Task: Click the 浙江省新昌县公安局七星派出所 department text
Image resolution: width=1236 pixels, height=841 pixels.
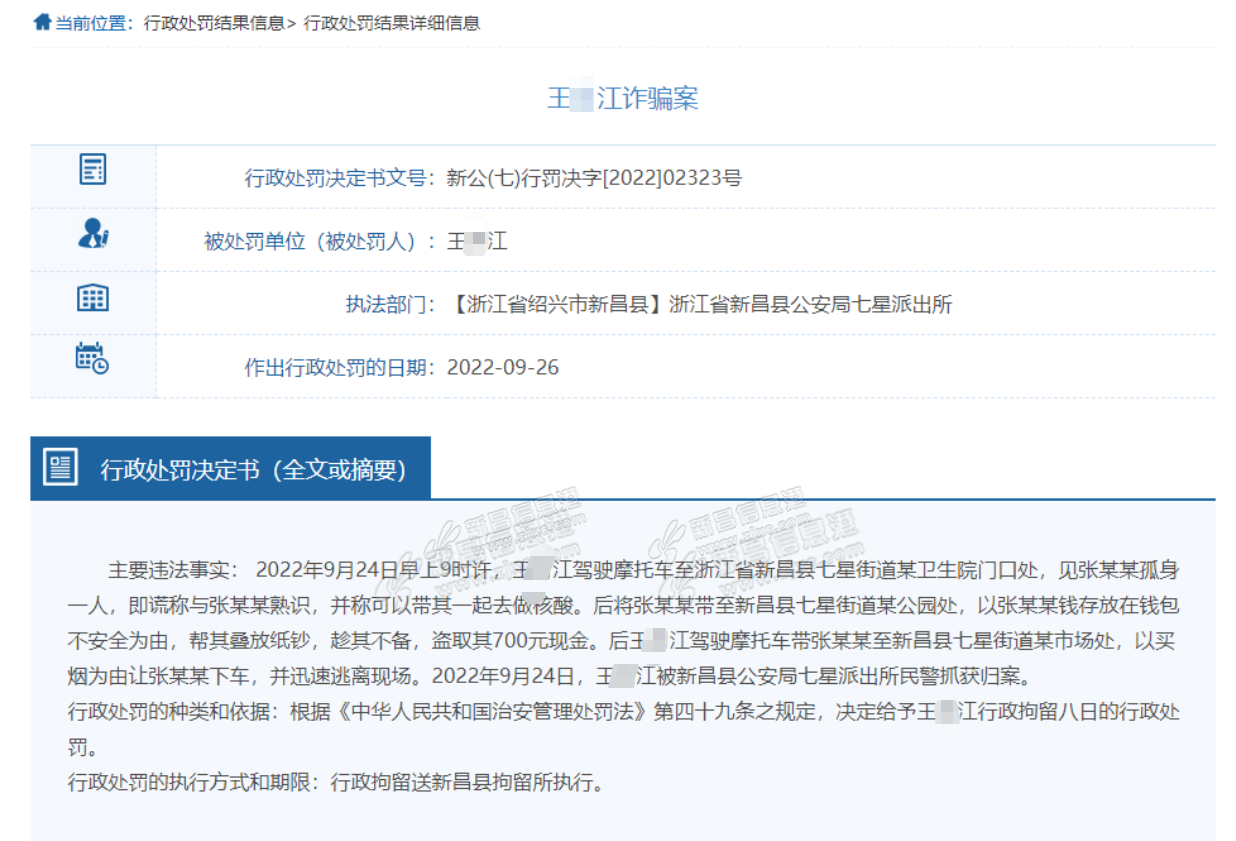Action: pos(810,304)
